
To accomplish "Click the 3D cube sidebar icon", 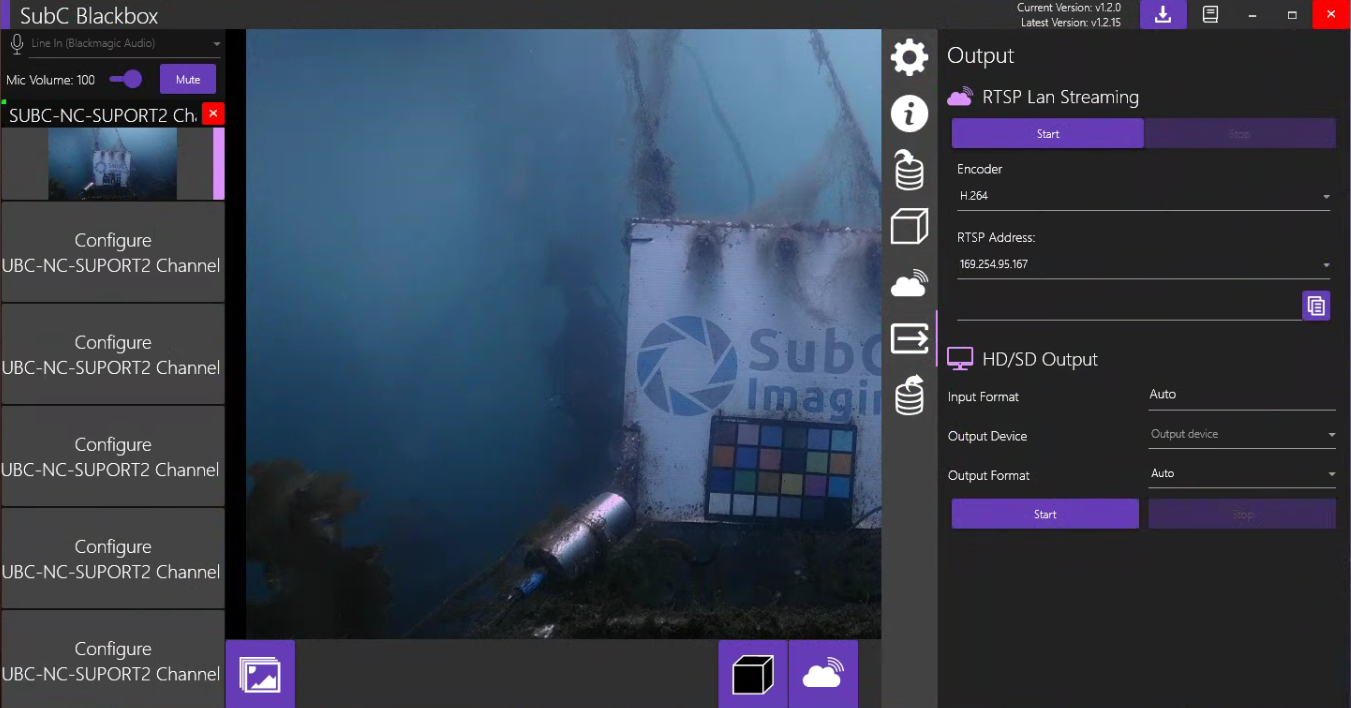I will point(909,227).
